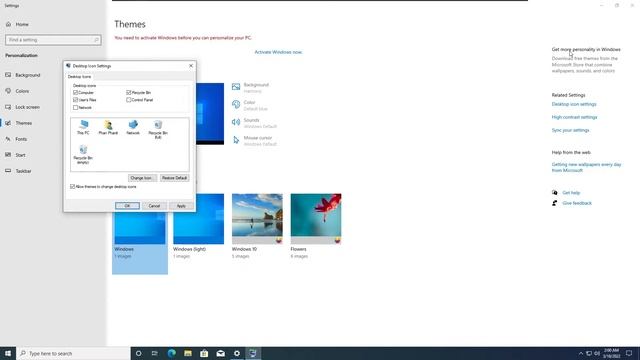Viewport: 640px width, 360px height.
Task: Open the High contrast settings link
Action: (x=574, y=117)
